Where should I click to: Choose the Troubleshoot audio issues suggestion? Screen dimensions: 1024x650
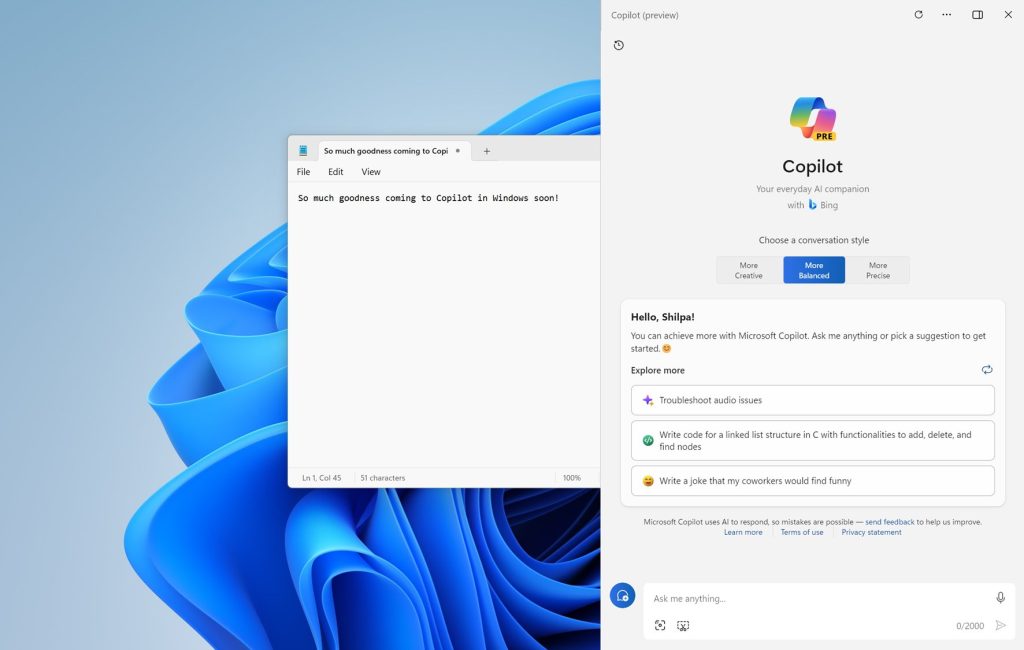click(x=812, y=399)
